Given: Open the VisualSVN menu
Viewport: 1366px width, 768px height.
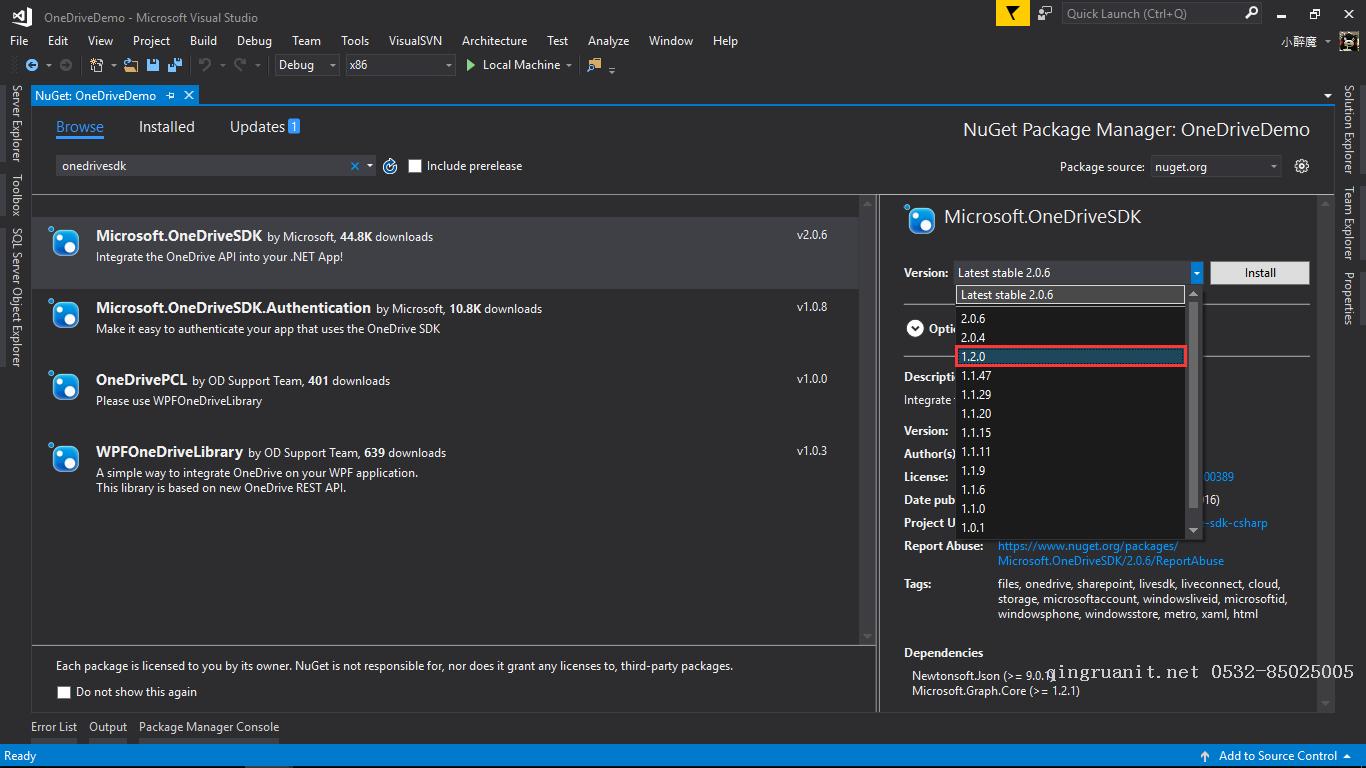Looking at the screenshot, I should (415, 41).
